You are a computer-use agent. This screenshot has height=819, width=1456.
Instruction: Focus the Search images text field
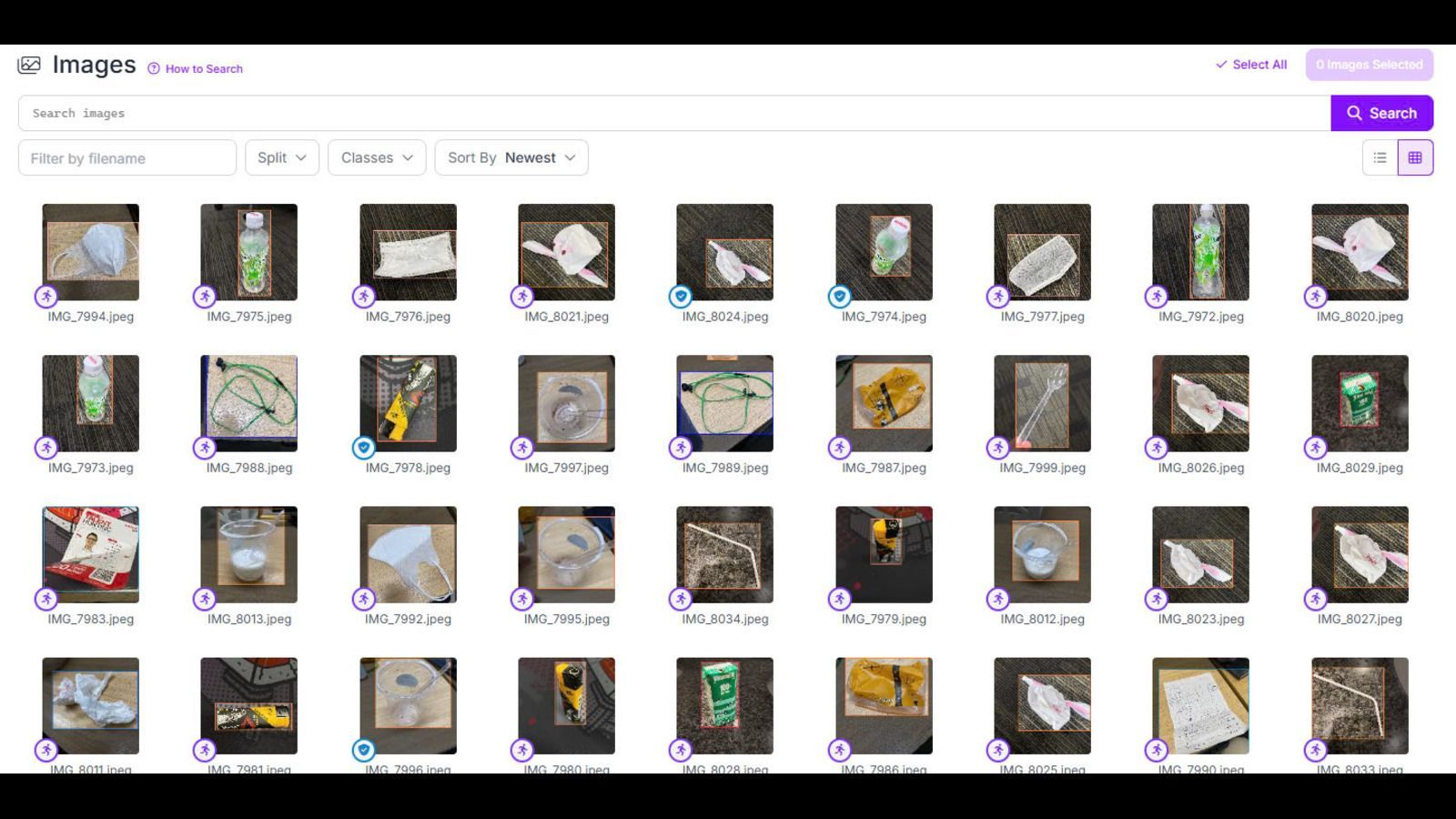pyautogui.click(x=674, y=113)
